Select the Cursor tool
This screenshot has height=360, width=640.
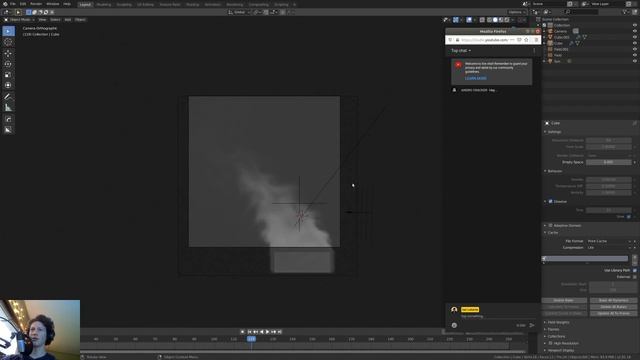click(8, 42)
